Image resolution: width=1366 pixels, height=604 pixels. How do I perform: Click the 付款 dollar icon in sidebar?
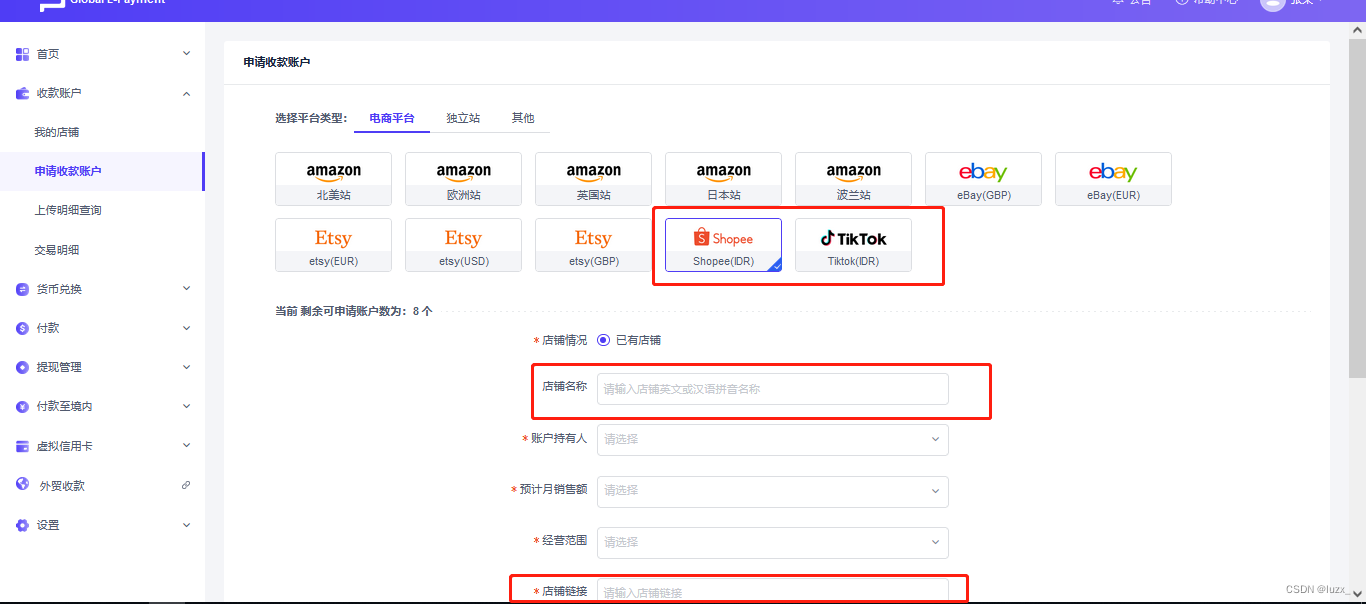click(22, 328)
